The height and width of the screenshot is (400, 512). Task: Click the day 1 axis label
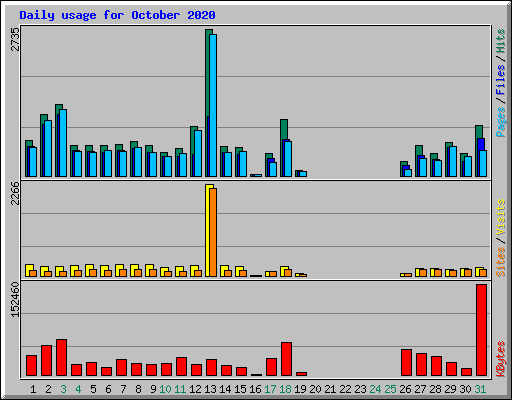(x=33, y=389)
